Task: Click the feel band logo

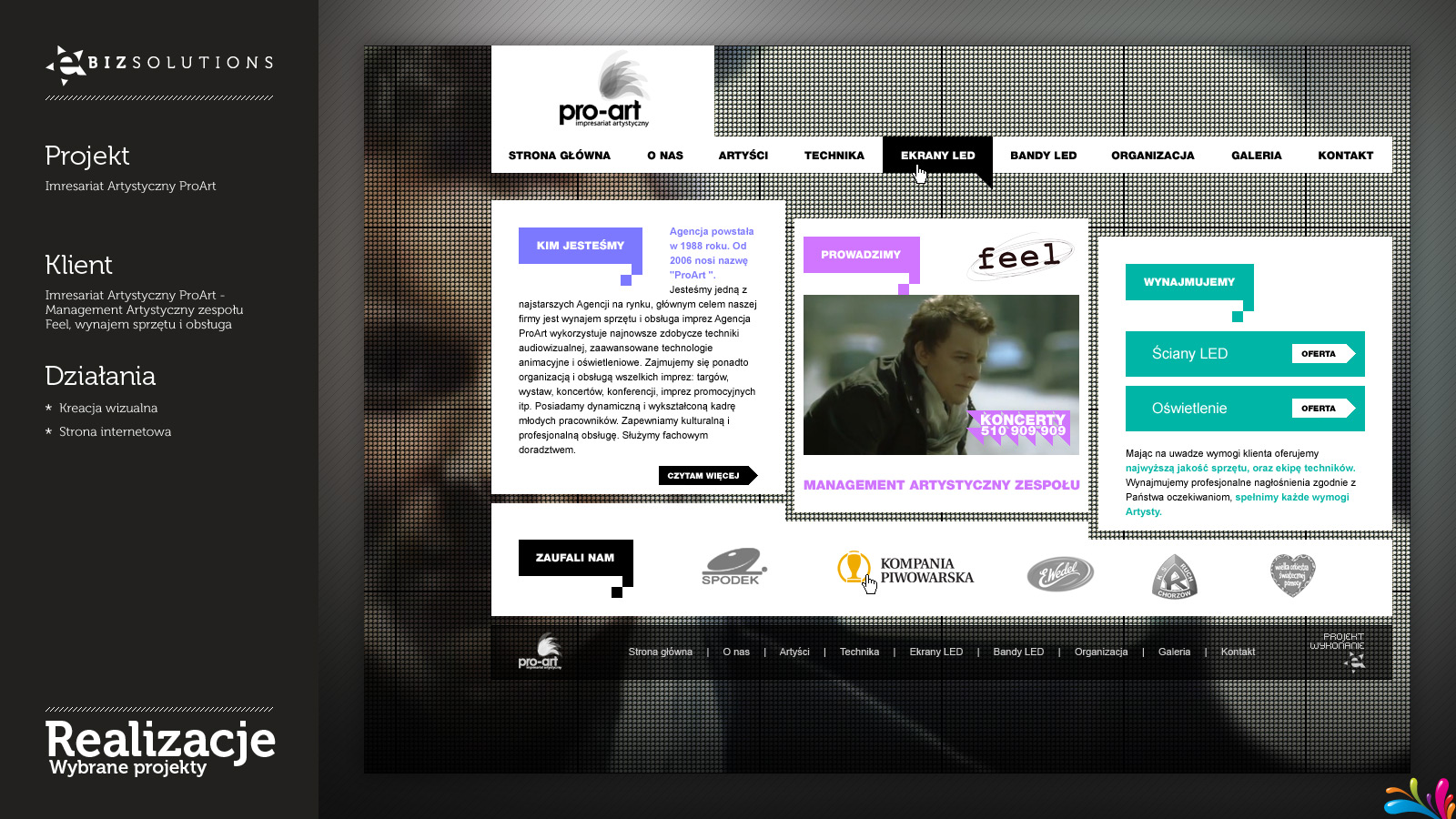Action: pos(1019,258)
